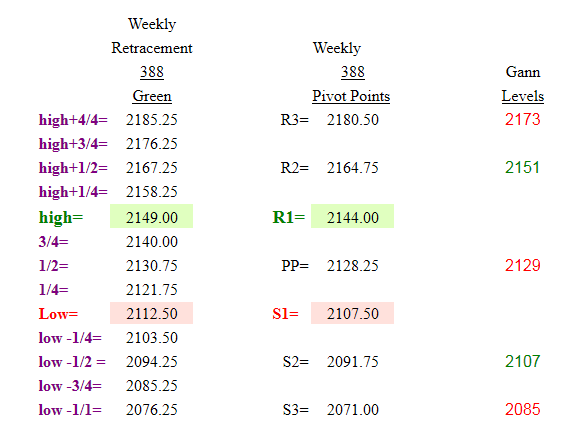The image size is (578, 428).
Task: Click the underlined Pivot Points heading
Action: [351, 96]
